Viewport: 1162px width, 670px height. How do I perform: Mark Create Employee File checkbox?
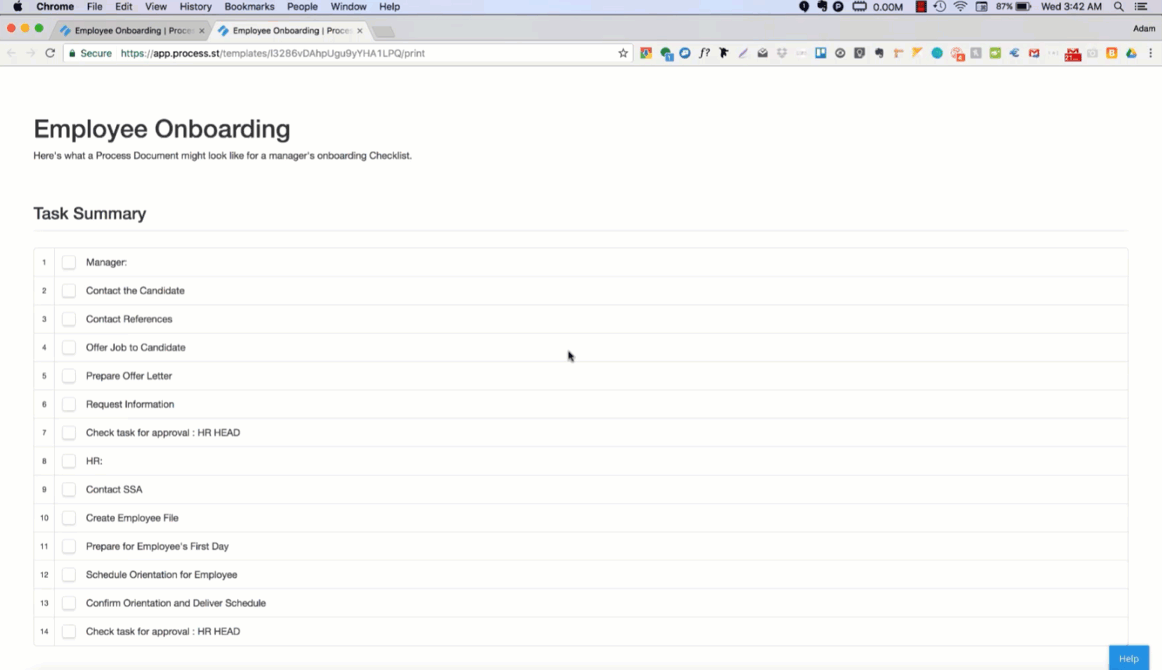pos(69,518)
